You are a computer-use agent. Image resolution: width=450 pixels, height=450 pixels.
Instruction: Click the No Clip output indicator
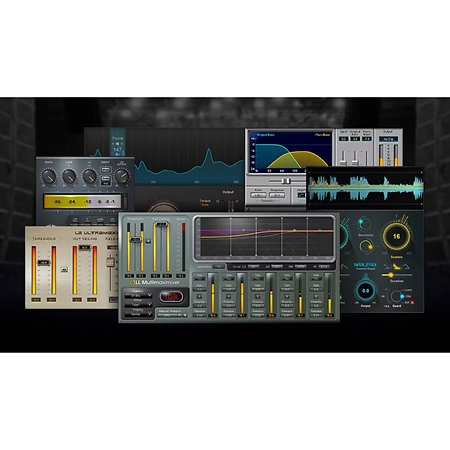[x=388, y=139]
